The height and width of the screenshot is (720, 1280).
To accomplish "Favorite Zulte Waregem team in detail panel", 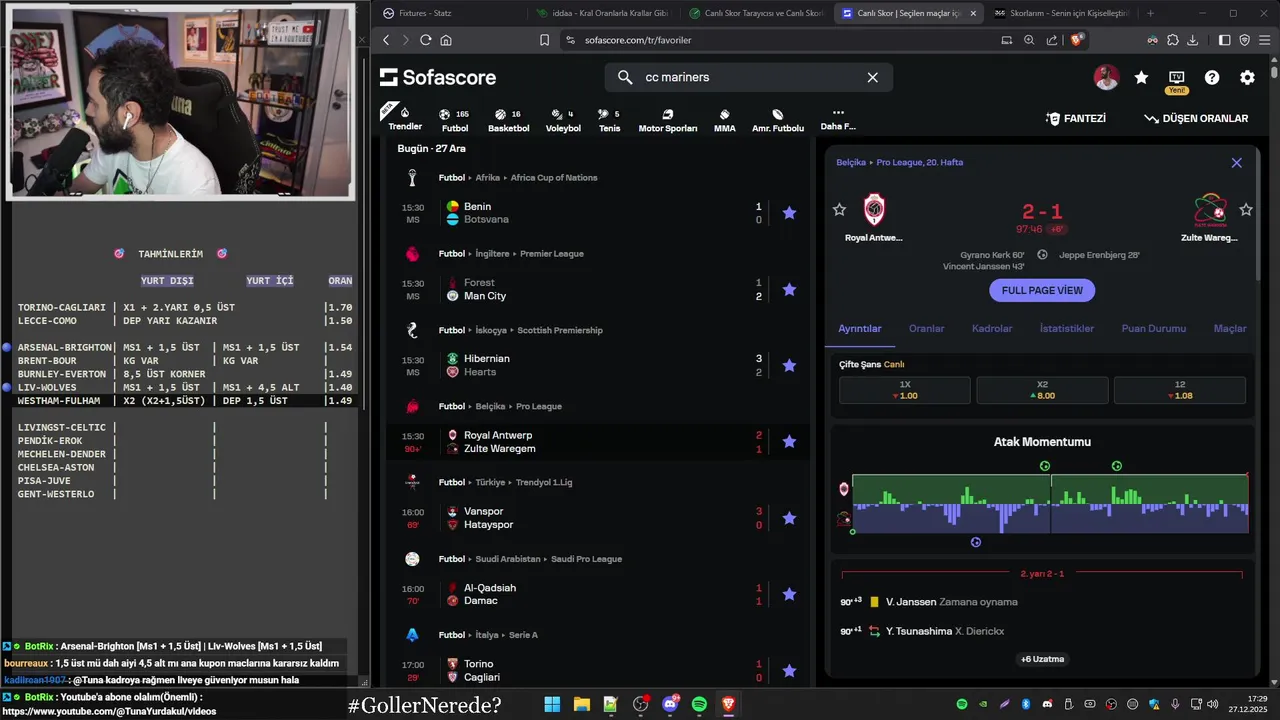I will point(1246,209).
